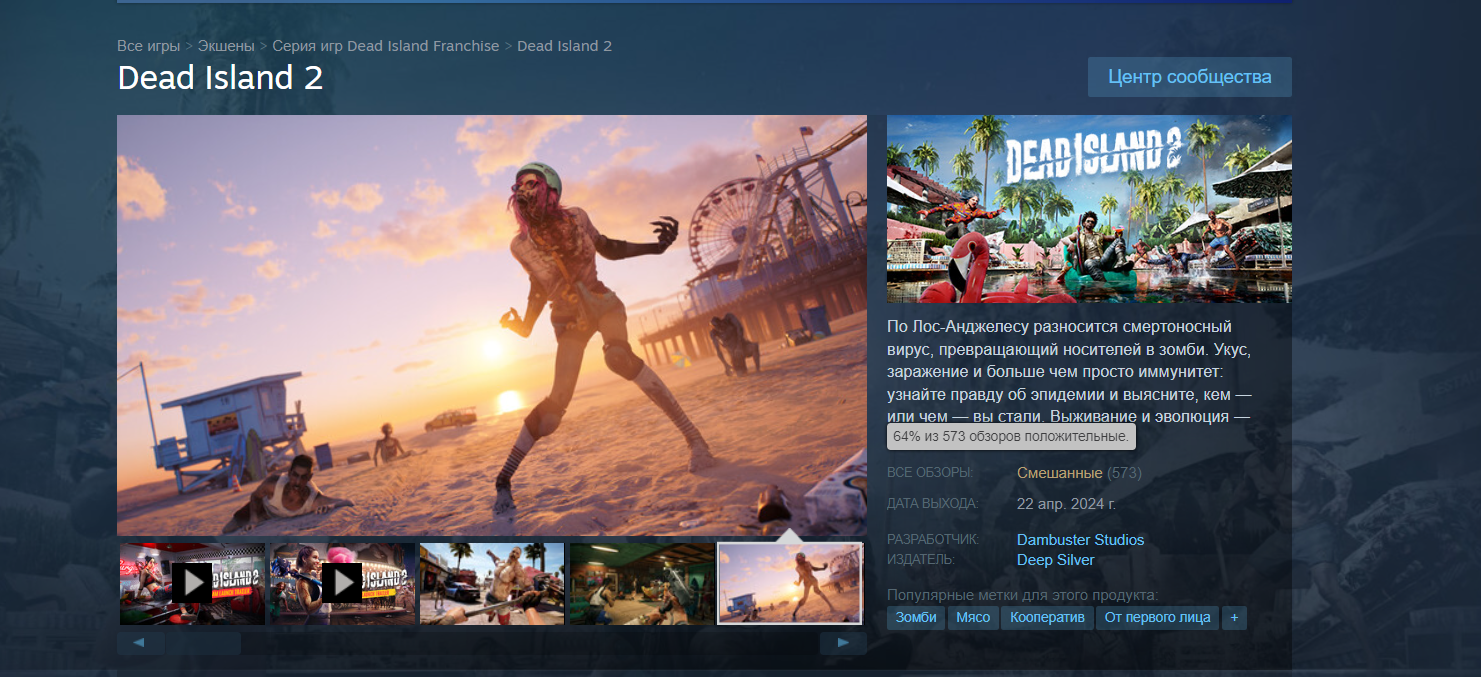Open the Dead Island 2 breadcrumb link

click(x=564, y=46)
